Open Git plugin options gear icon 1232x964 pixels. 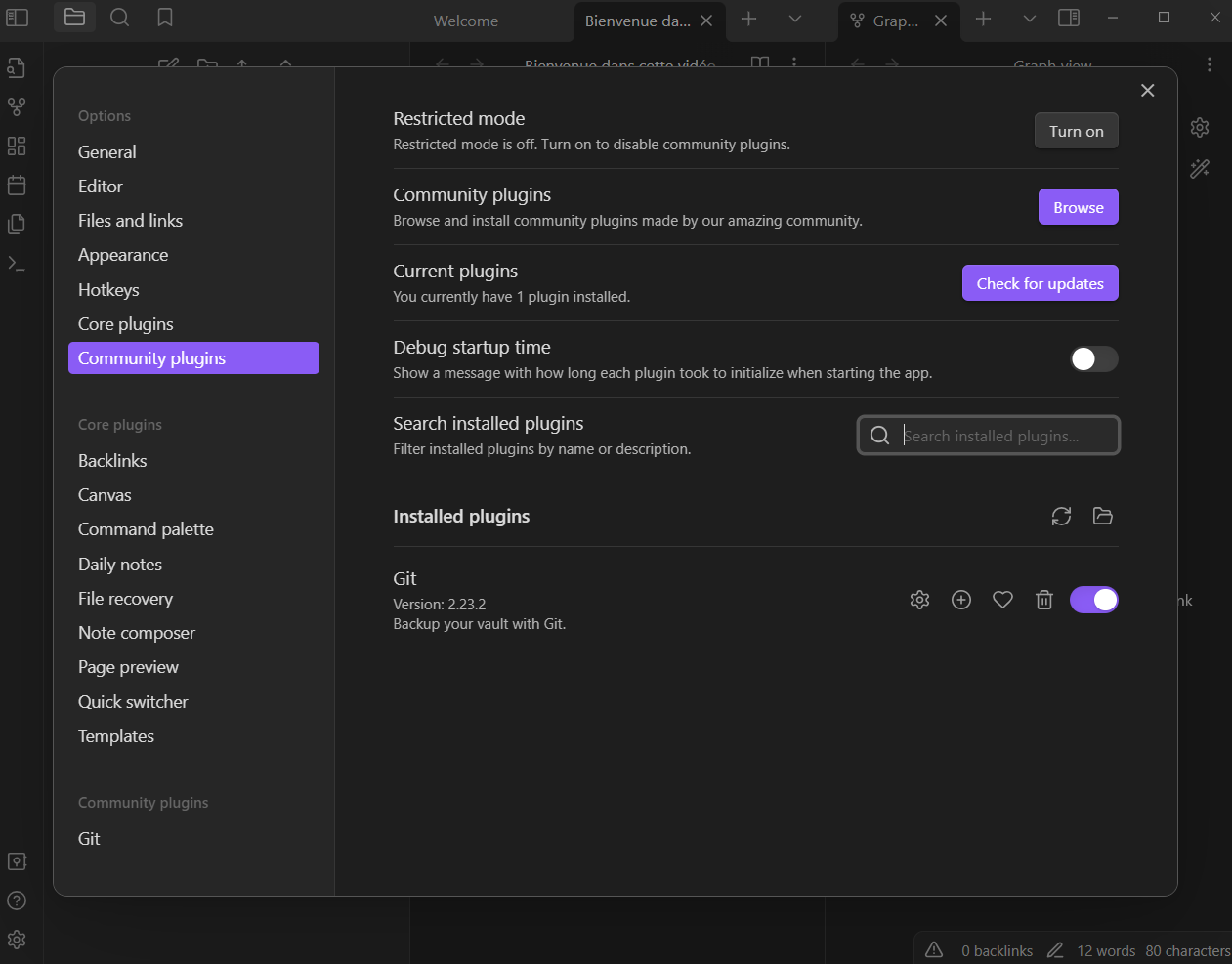919,600
